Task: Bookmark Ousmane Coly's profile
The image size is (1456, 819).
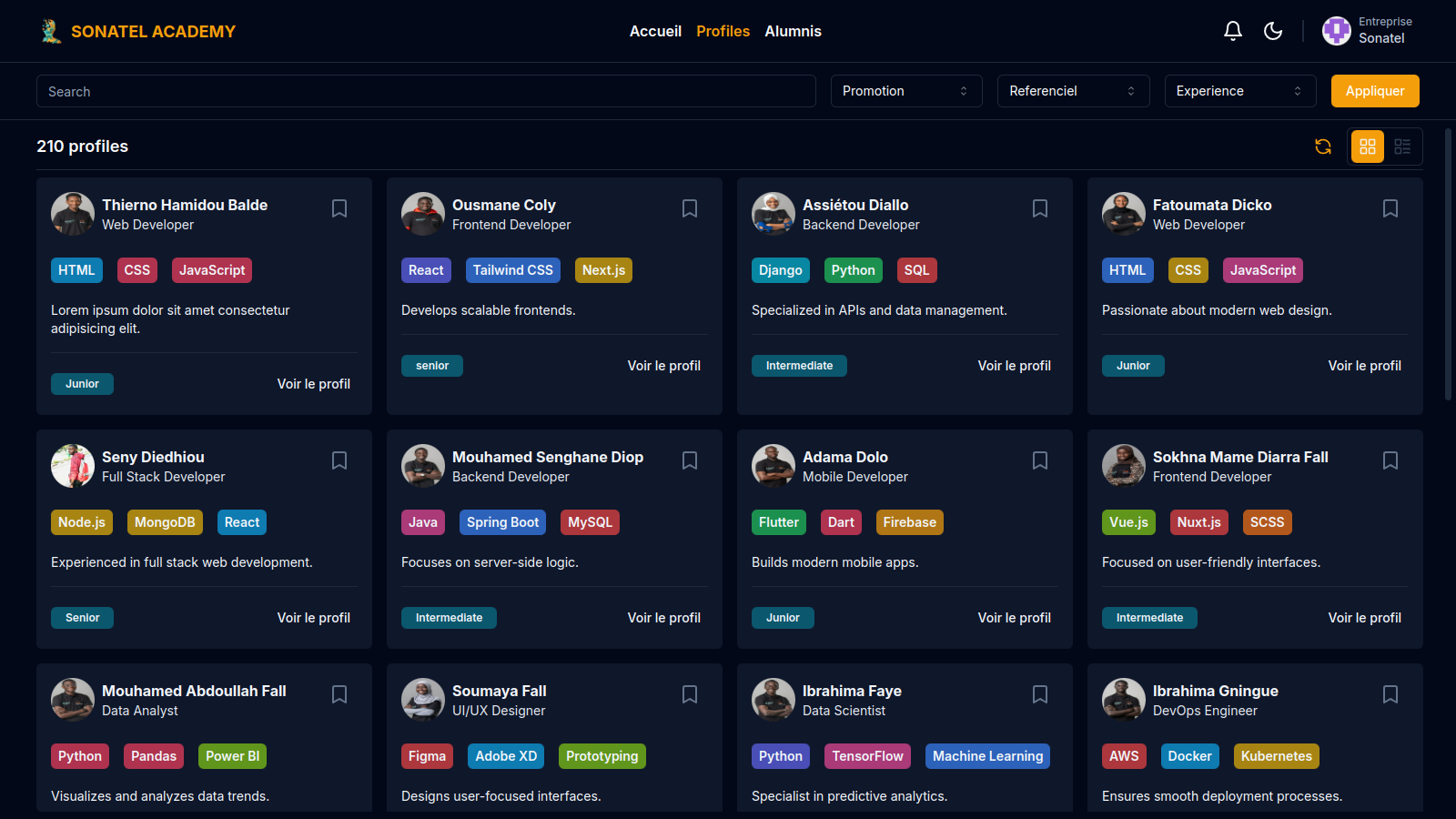Action: (x=690, y=208)
